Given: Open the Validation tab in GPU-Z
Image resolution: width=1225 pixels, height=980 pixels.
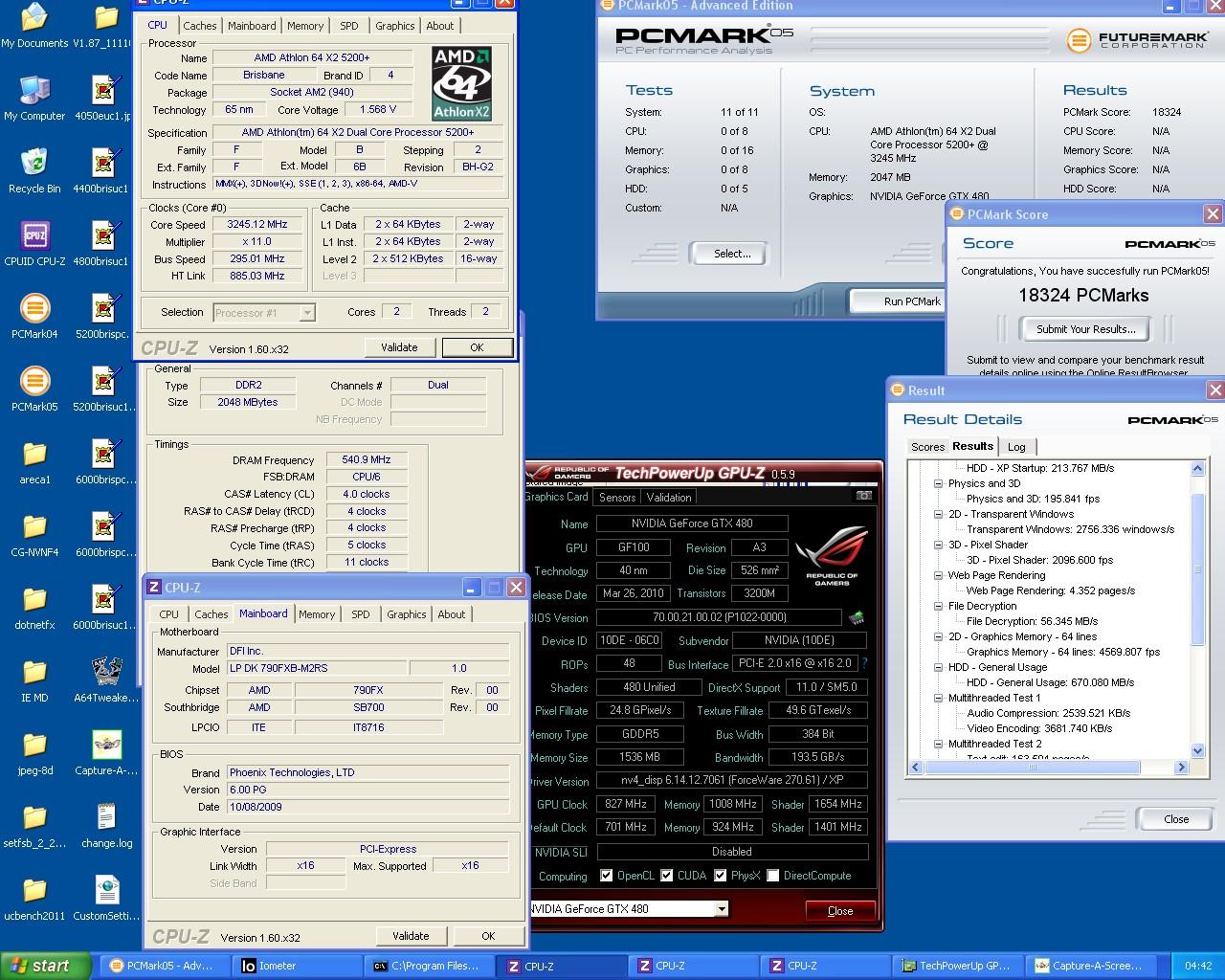Looking at the screenshot, I should (x=669, y=498).
